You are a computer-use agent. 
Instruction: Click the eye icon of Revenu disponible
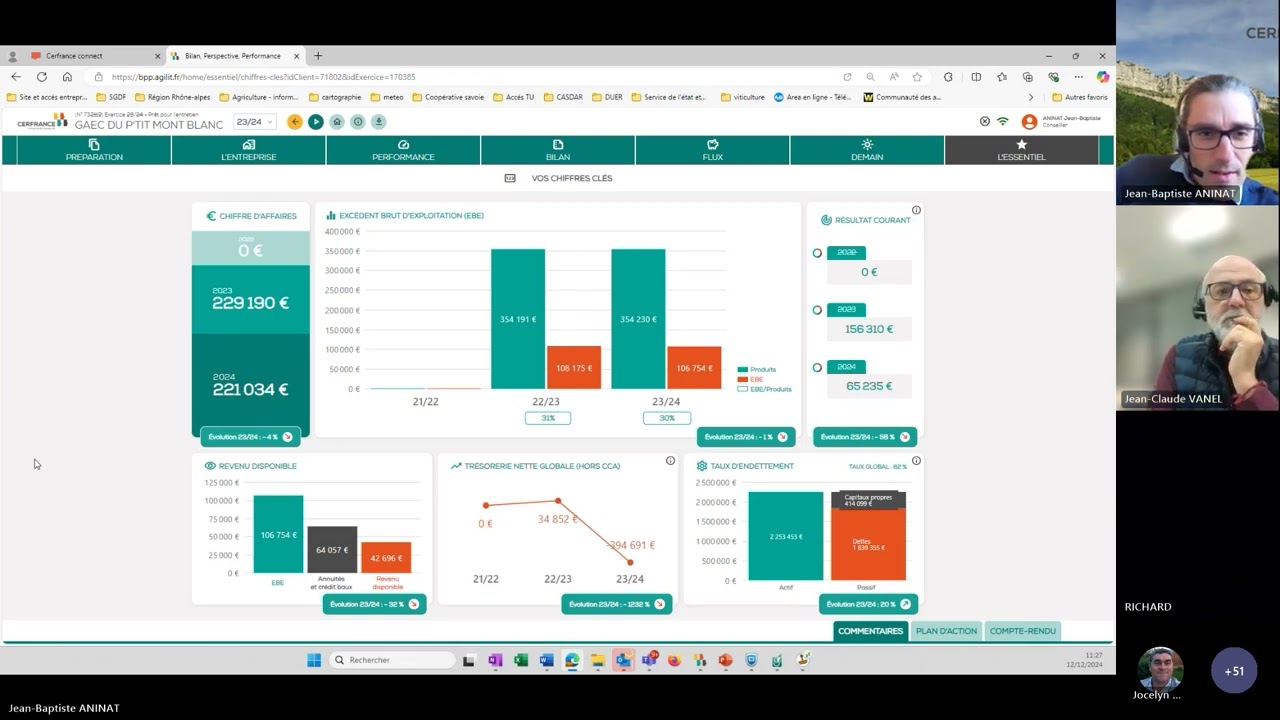tap(210, 466)
